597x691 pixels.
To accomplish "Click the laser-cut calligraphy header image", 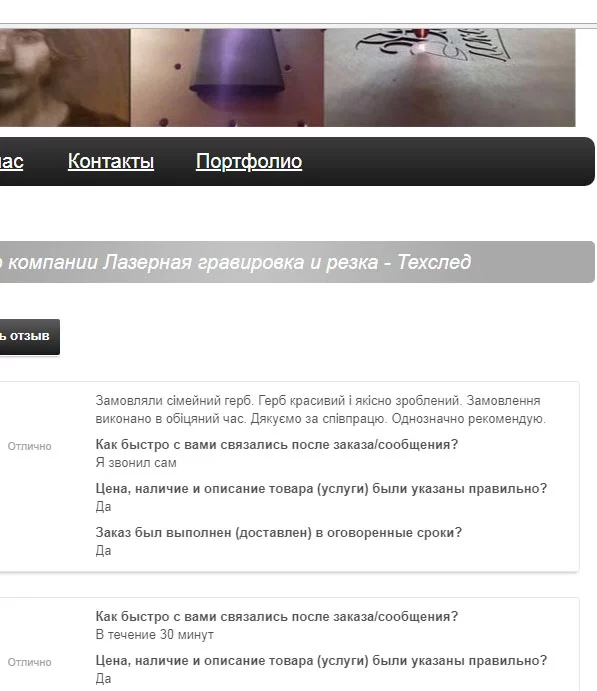I will (449, 78).
